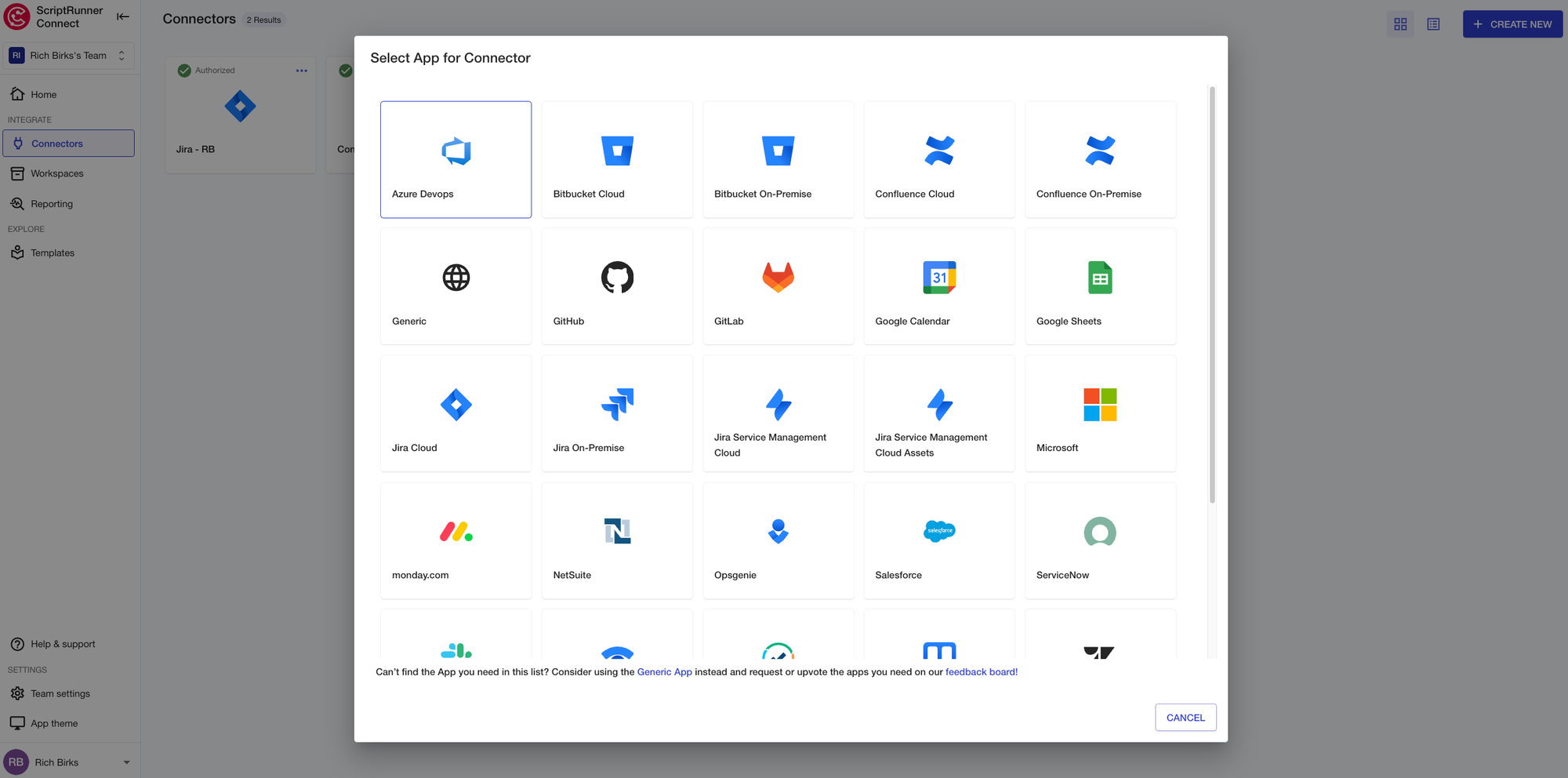The height and width of the screenshot is (778, 1568).
Task: Click the Salesforce label text
Action: [x=898, y=575]
